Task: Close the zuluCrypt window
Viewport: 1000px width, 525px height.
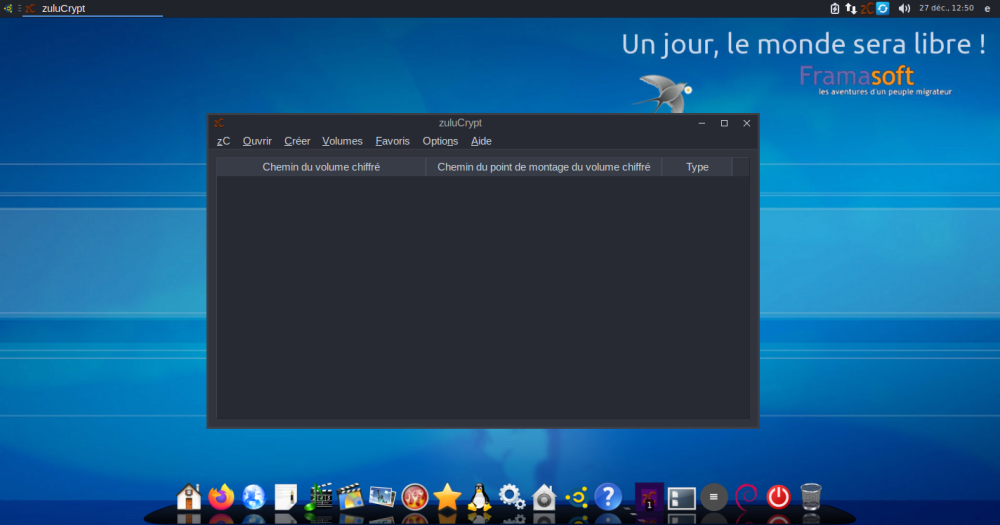Action: 746,123
